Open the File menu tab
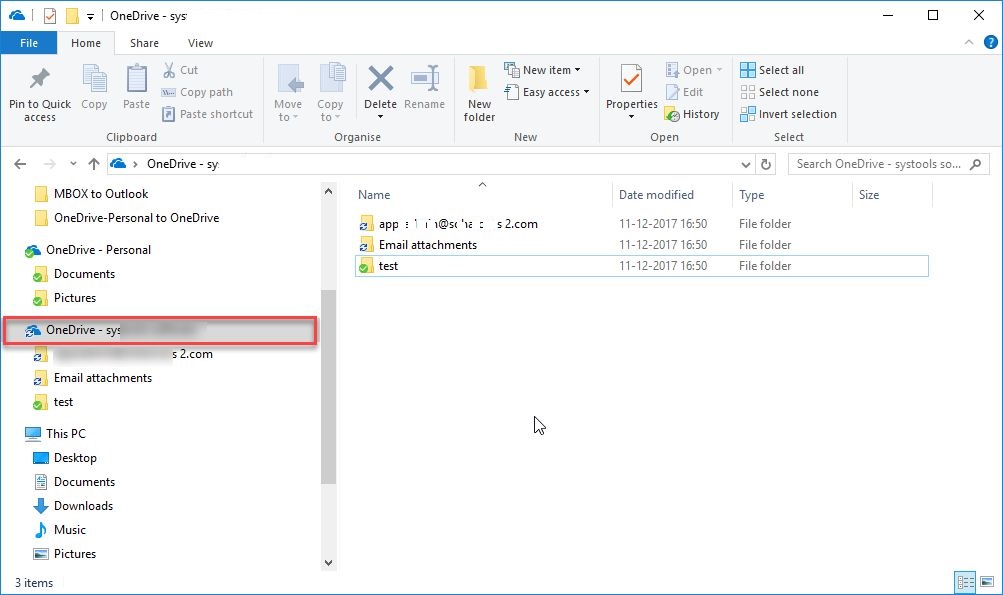1003x595 pixels. pyautogui.click(x=29, y=43)
